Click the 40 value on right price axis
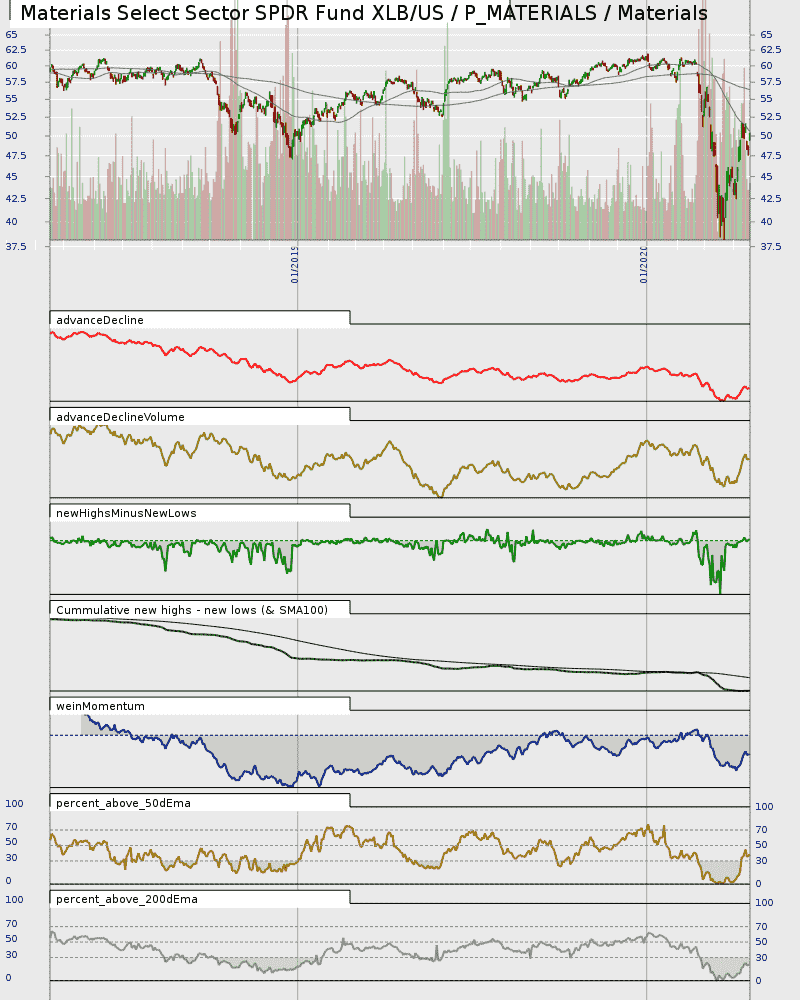 766,222
